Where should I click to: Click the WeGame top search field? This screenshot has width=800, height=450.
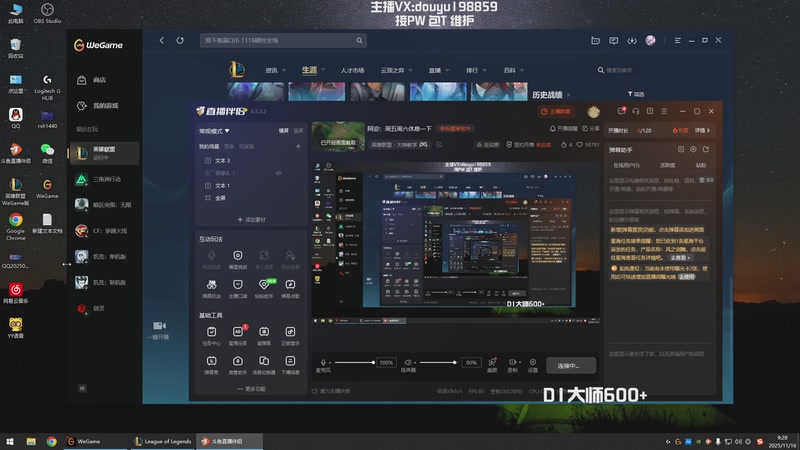tap(283, 40)
